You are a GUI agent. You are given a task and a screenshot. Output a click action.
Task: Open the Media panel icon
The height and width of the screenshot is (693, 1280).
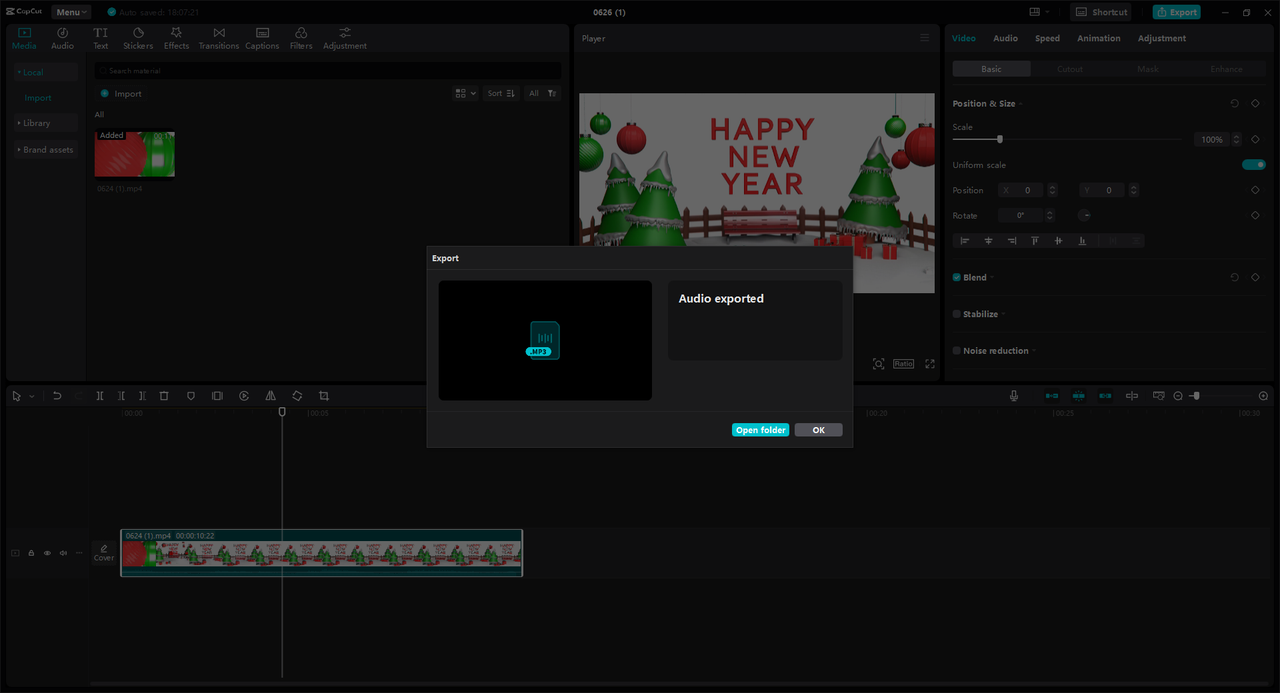[24, 38]
